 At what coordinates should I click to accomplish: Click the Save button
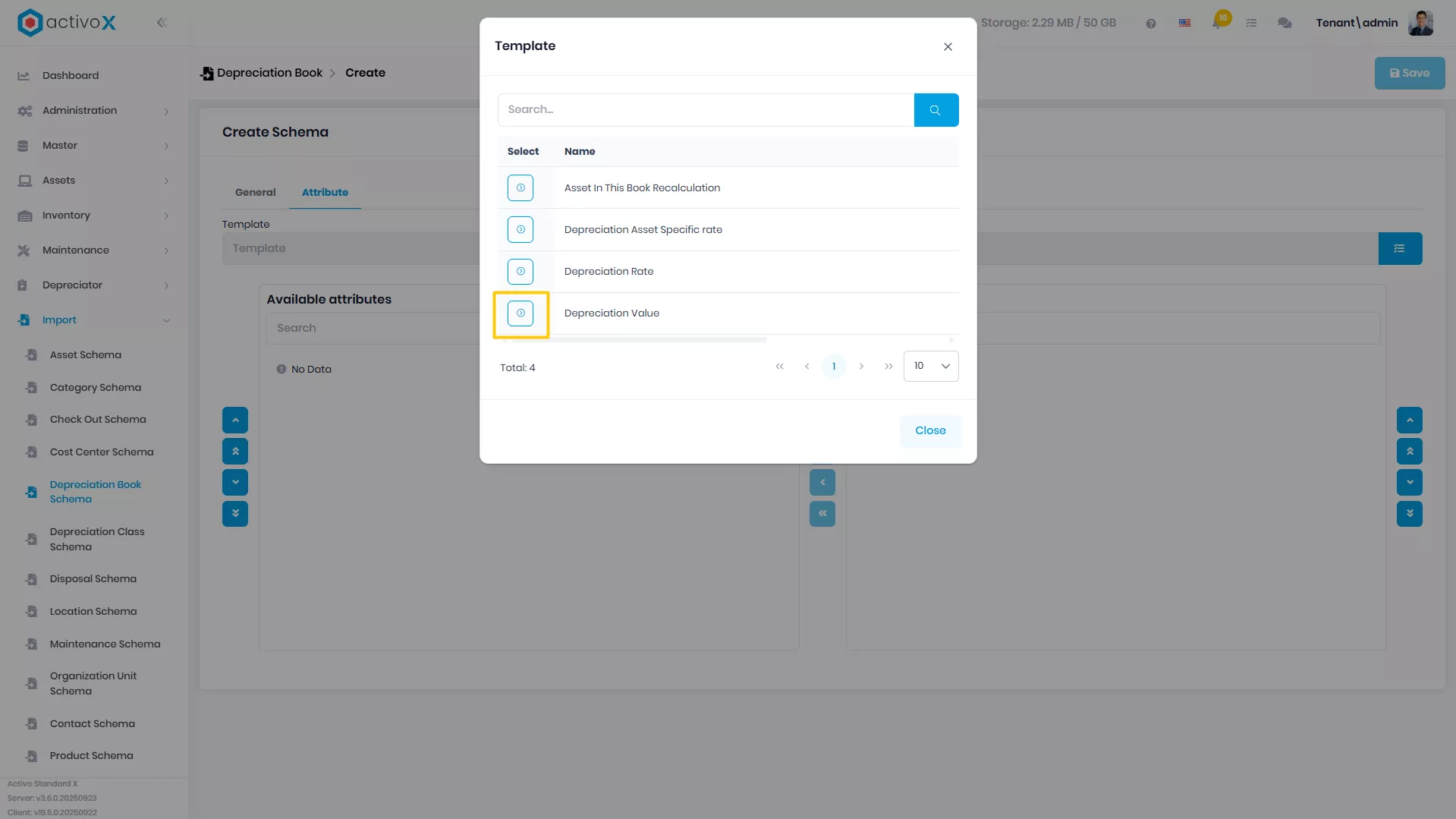point(1410,74)
